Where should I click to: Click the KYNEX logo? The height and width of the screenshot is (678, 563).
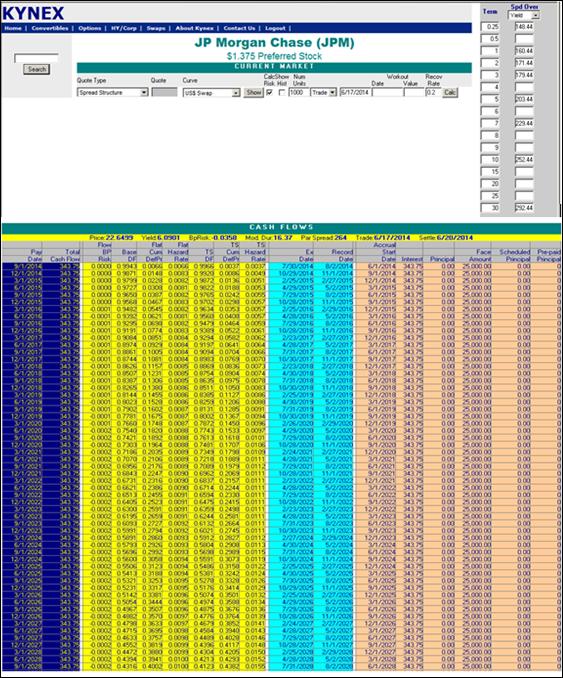click(x=33, y=13)
